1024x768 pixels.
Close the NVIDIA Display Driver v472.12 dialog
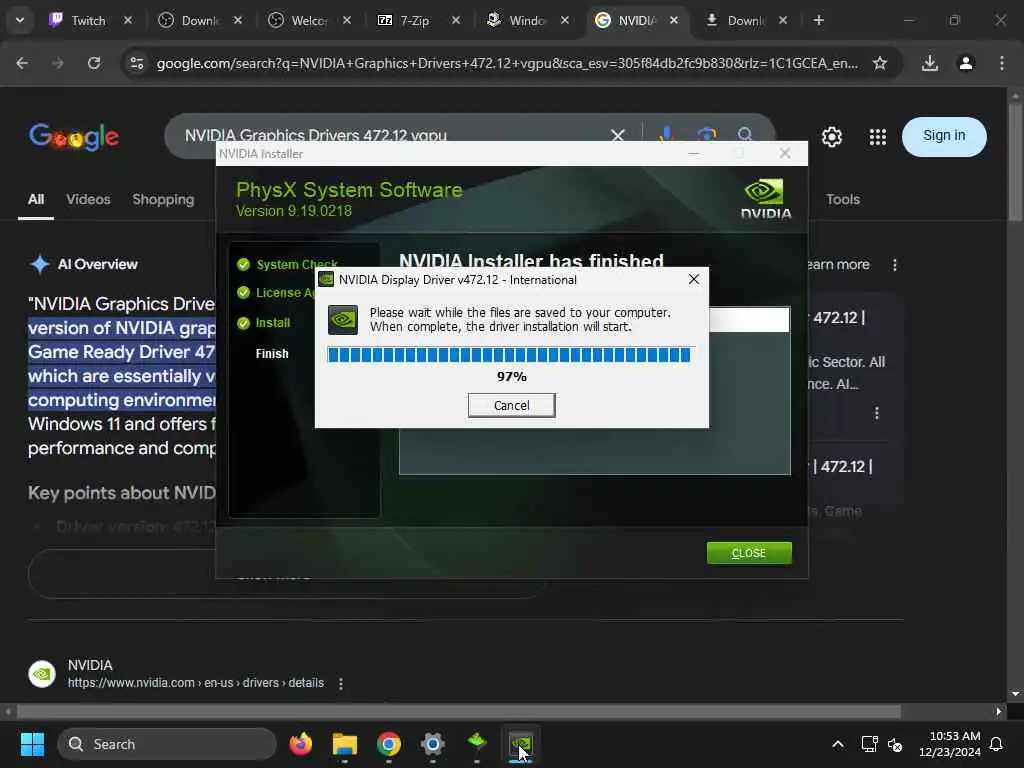(x=694, y=280)
